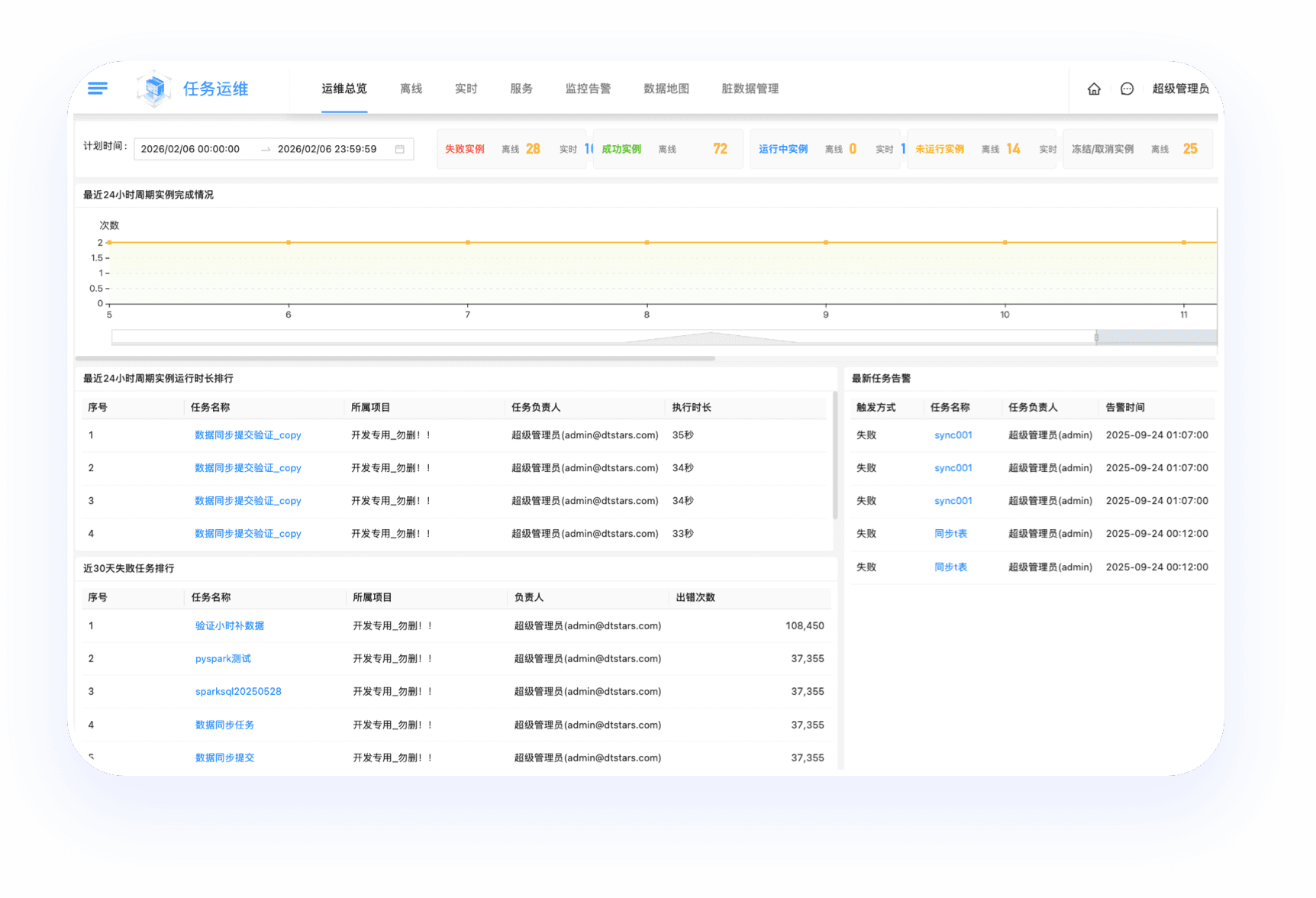Click the first sync001 alert link

pyautogui.click(x=953, y=434)
